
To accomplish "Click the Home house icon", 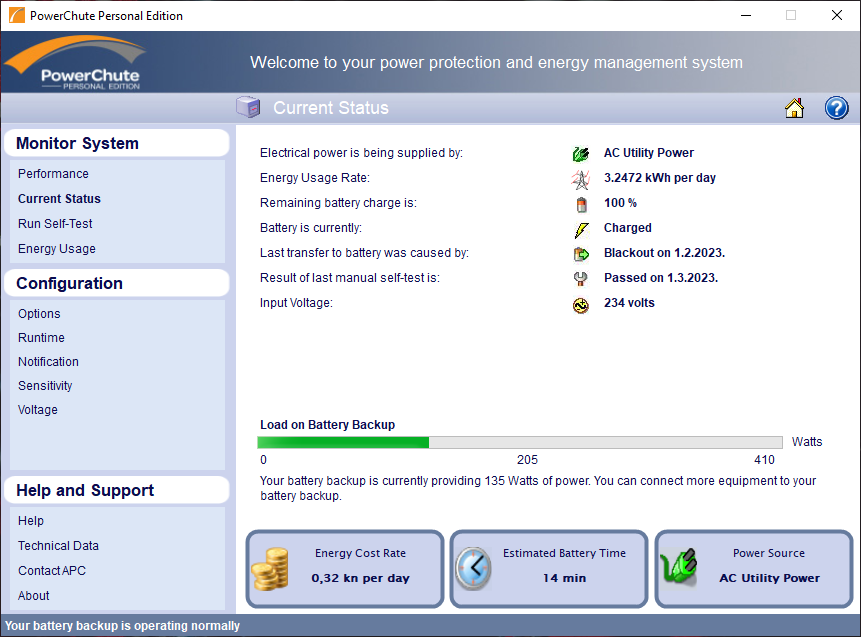I will point(794,108).
